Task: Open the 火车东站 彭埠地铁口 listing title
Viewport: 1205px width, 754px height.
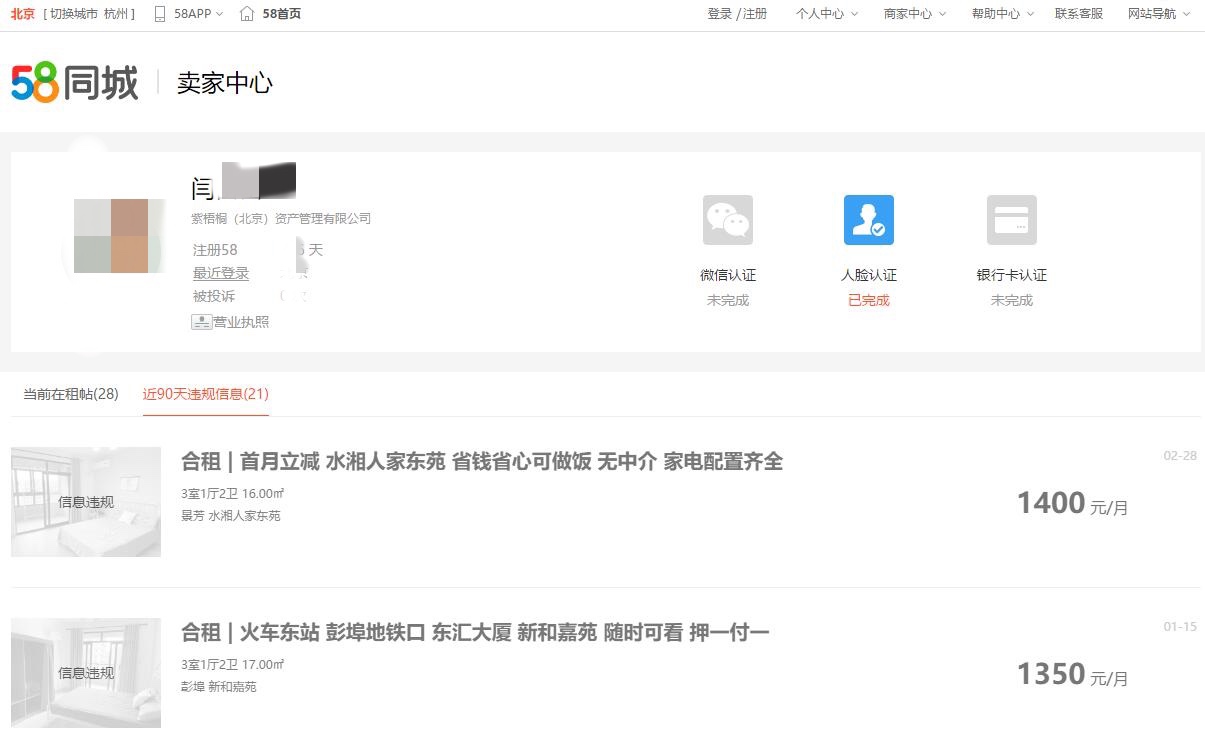Action: point(475,632)
